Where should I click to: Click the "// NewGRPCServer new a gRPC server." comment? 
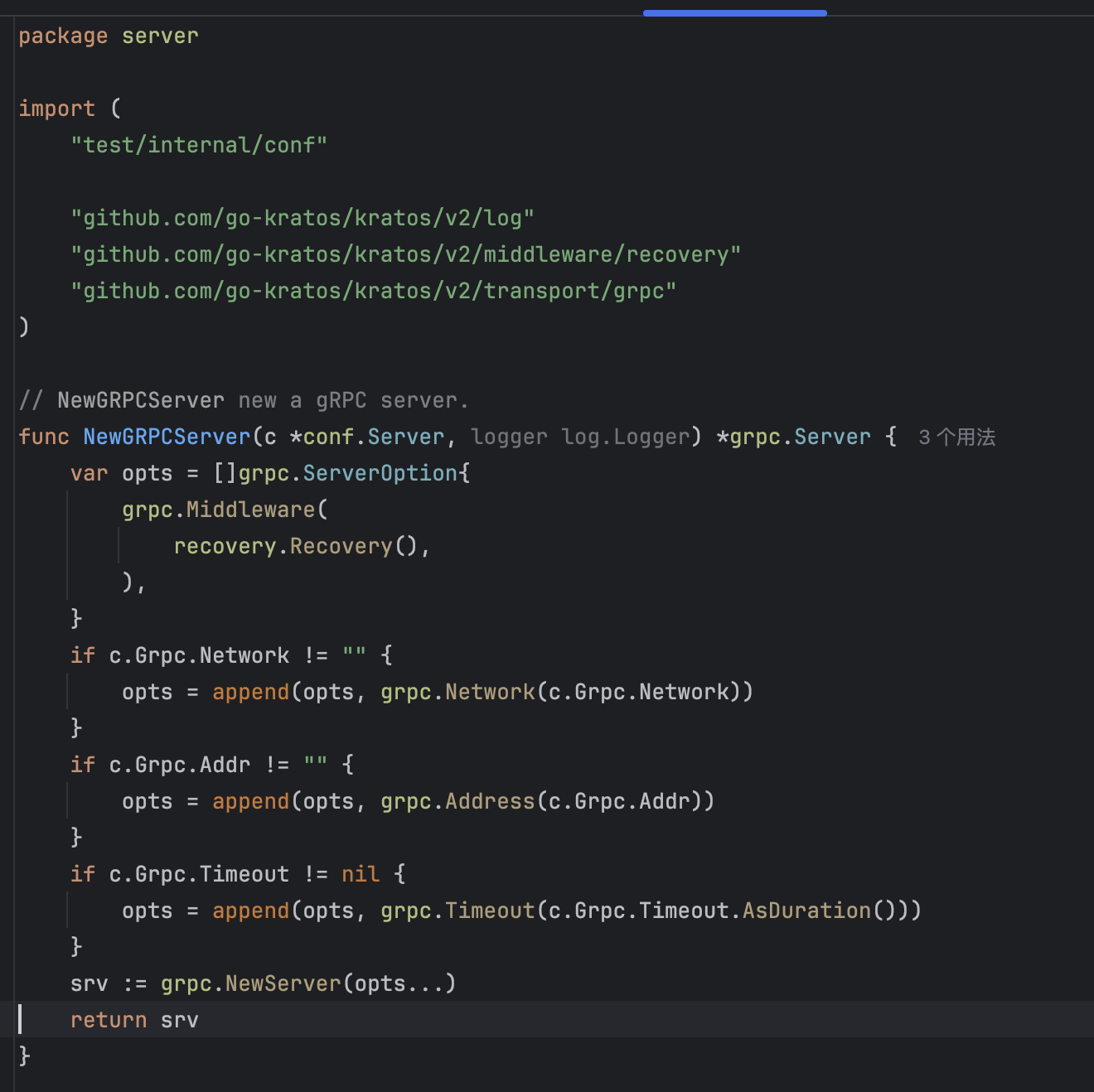coord(244,401)
